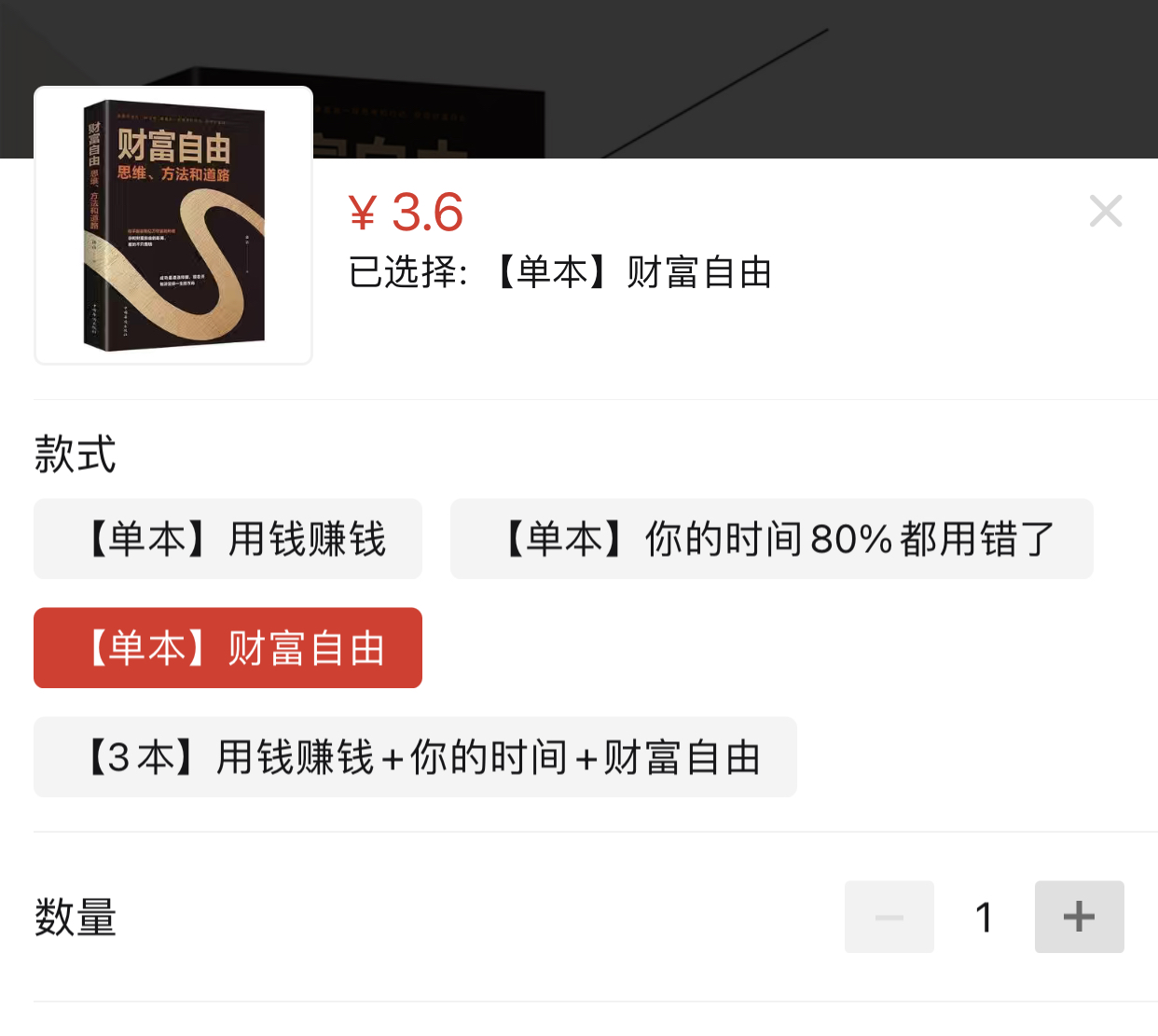Viewport: 1158px width, 1036px height.
Task: Tap the 款式 section heading
Action: (x=75, y=454)
